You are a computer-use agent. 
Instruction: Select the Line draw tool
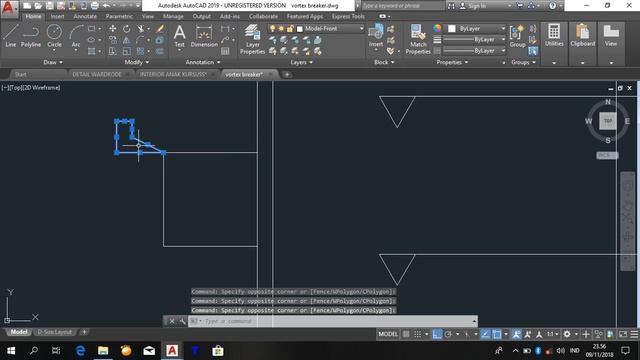(x=11, y=35)
